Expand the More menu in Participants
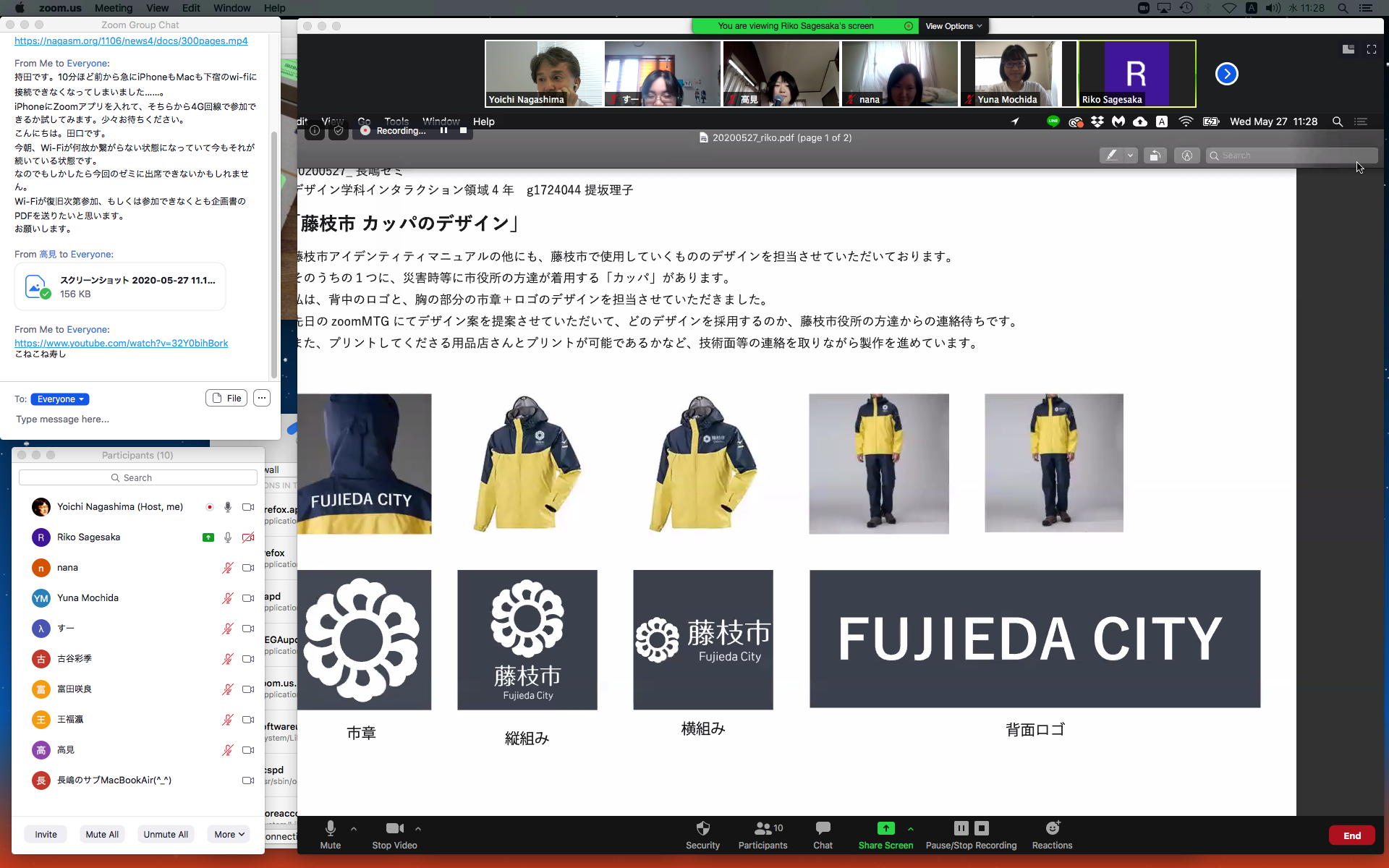Viewport: 1389px width, 868px height. pos(229,834)
